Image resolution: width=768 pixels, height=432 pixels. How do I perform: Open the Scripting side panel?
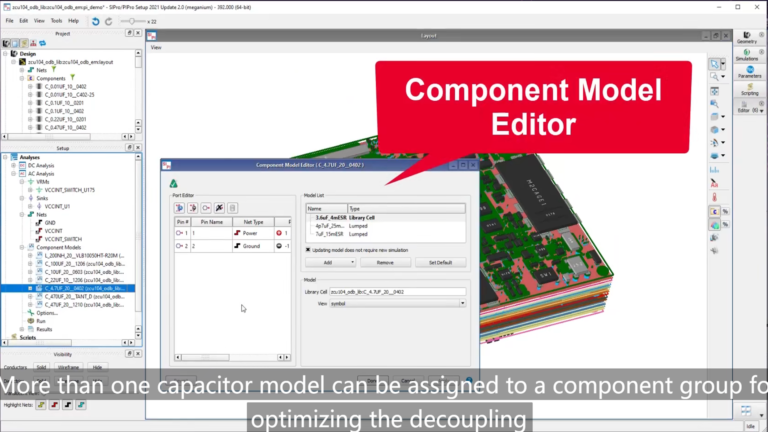[x=749, y=90]
